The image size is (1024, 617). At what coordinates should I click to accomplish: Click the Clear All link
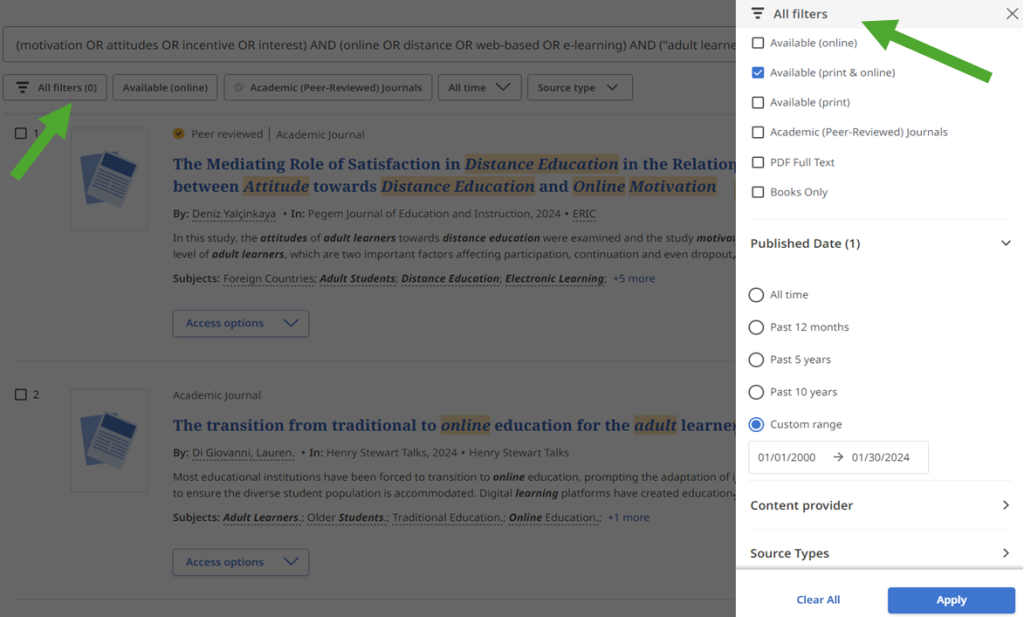[818, 600]
